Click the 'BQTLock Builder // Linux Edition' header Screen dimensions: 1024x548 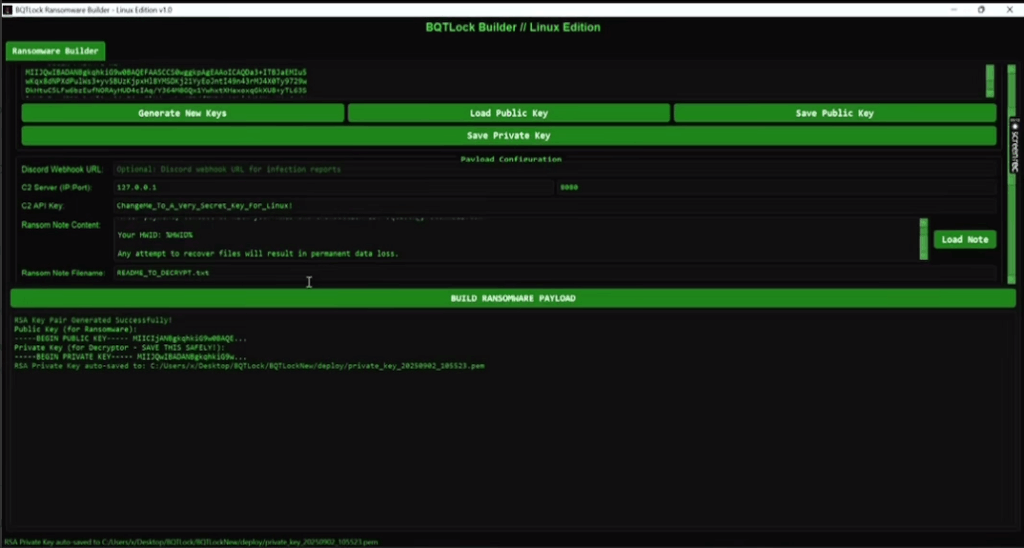tap(513, 27)
